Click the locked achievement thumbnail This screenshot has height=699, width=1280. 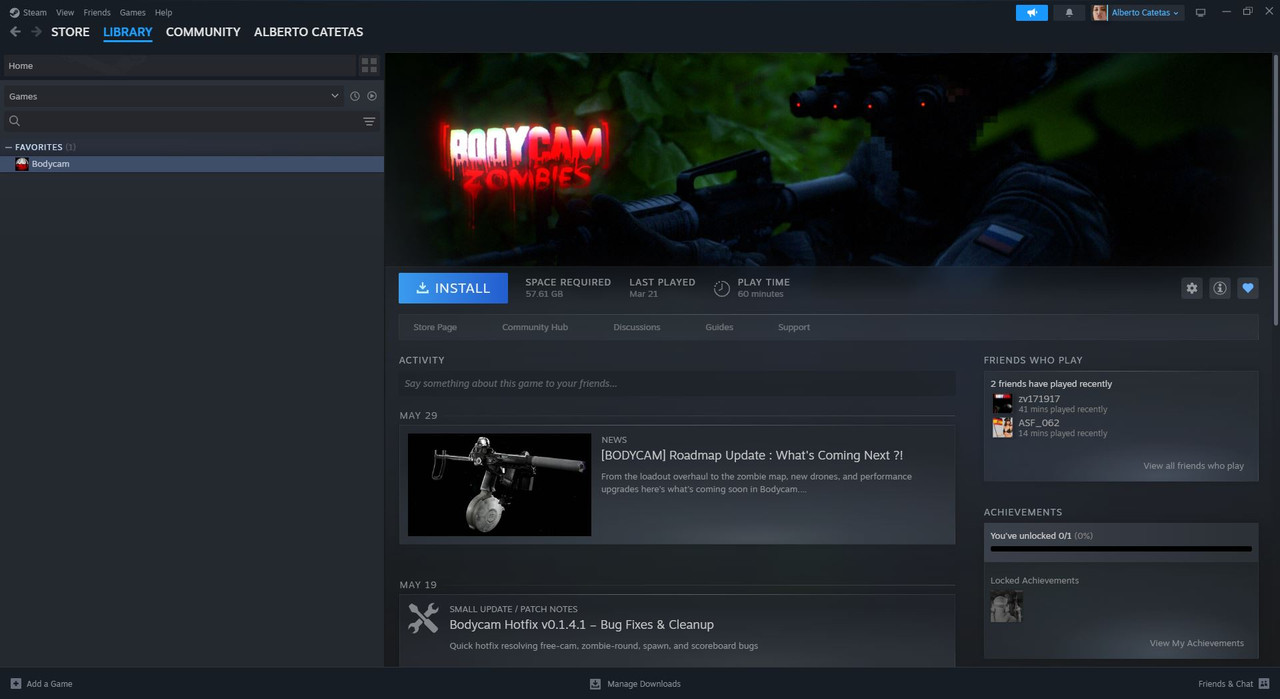coord(1006,606)
